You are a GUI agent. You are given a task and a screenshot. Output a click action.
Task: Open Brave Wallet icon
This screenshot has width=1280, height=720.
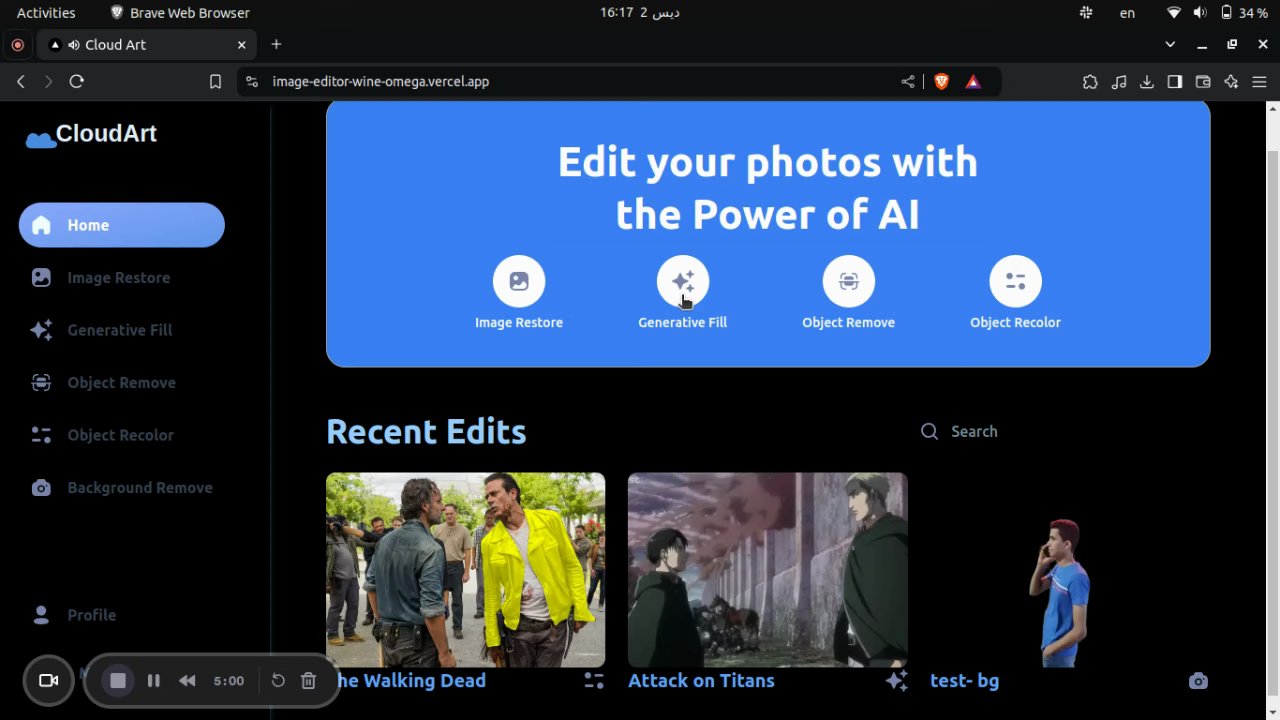pyautogui.click(x=1203, y=81)
